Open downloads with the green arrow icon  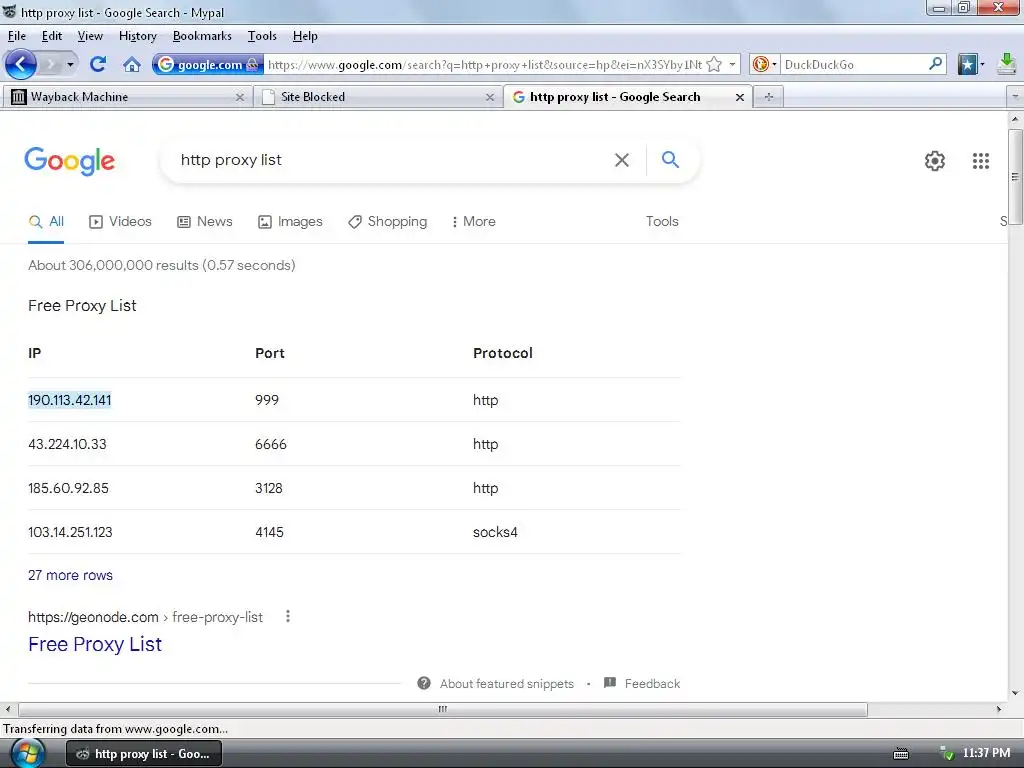[x=1007, y=63]
